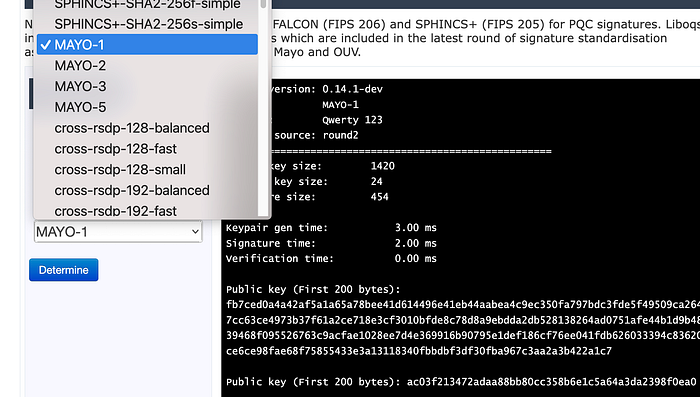This screenshot has width=700, height=397.
Task: Click the select box chevron arrow
Action: pos(195,232)
